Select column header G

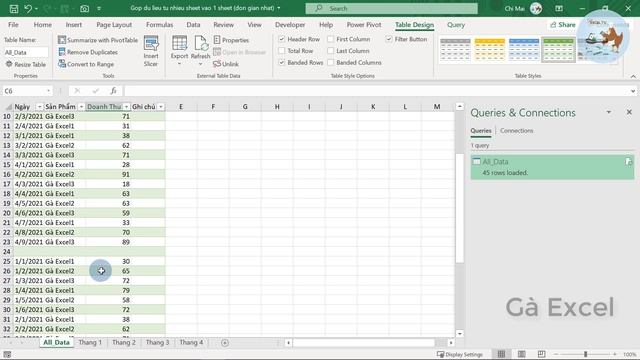[x=245, y=107]
